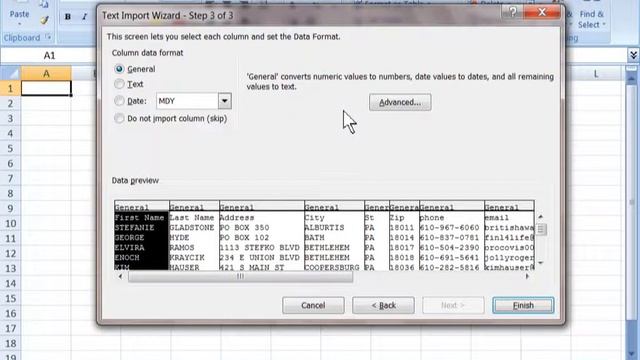
Task: Toggle Bold in Excel ribbon
Action: tap(68, 17)
